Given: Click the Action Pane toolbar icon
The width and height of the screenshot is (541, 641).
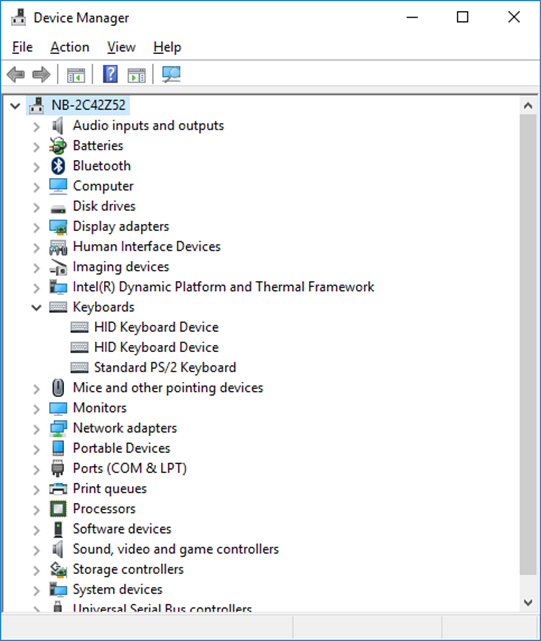Looking at the screenshot, I should (x=137, y=75).
